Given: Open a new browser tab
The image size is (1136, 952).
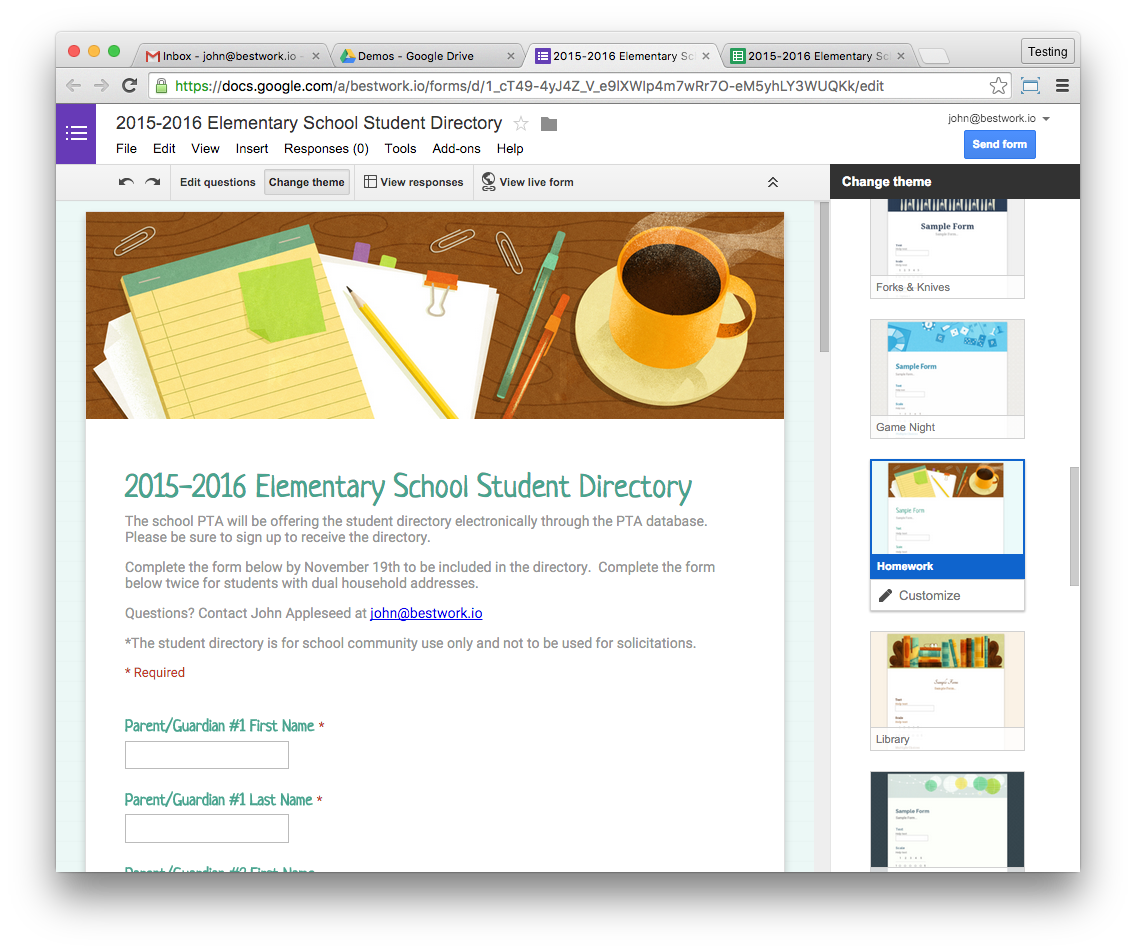Looking at the screenshot, I should pyautogui.click(x=934, y=56).
